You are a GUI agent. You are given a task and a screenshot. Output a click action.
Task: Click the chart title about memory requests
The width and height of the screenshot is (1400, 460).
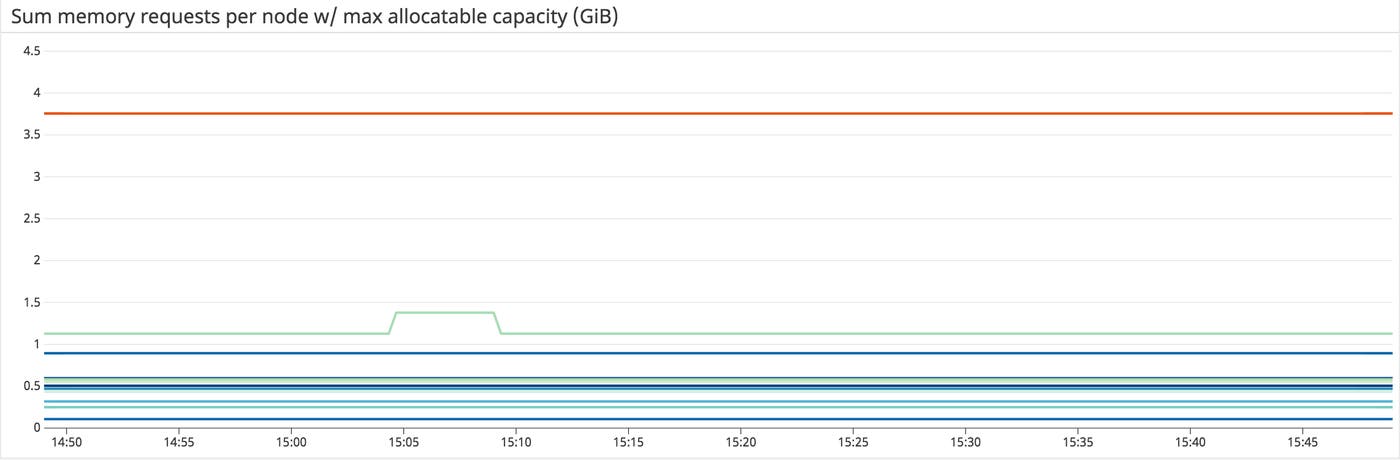(314, 16)
